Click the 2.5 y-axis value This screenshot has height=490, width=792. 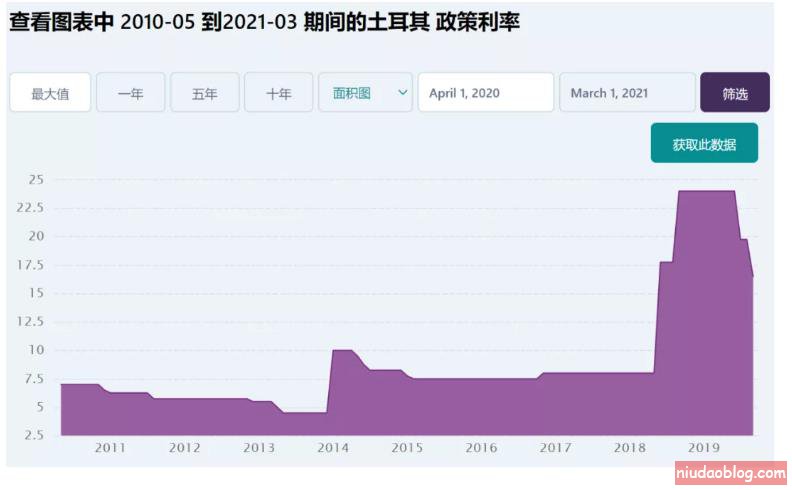pos(34,435)
